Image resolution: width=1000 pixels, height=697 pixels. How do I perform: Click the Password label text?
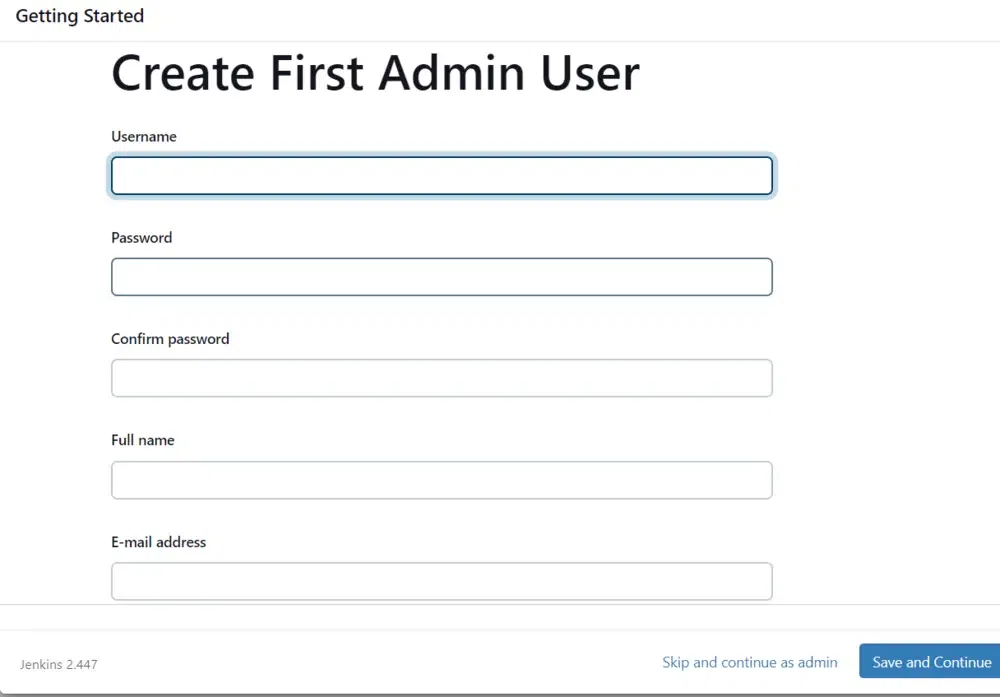pyautogui.click(x=141, y=238)
